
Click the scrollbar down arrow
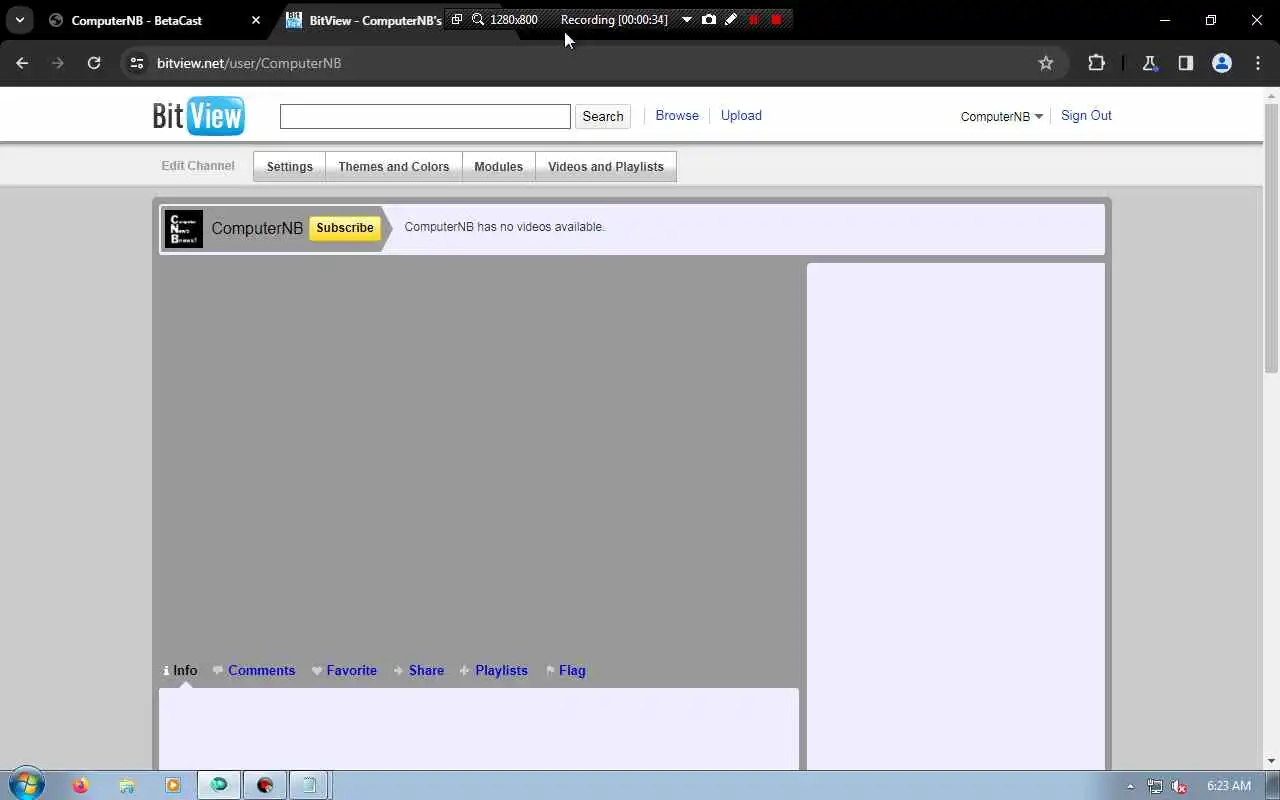(1272, 762)
